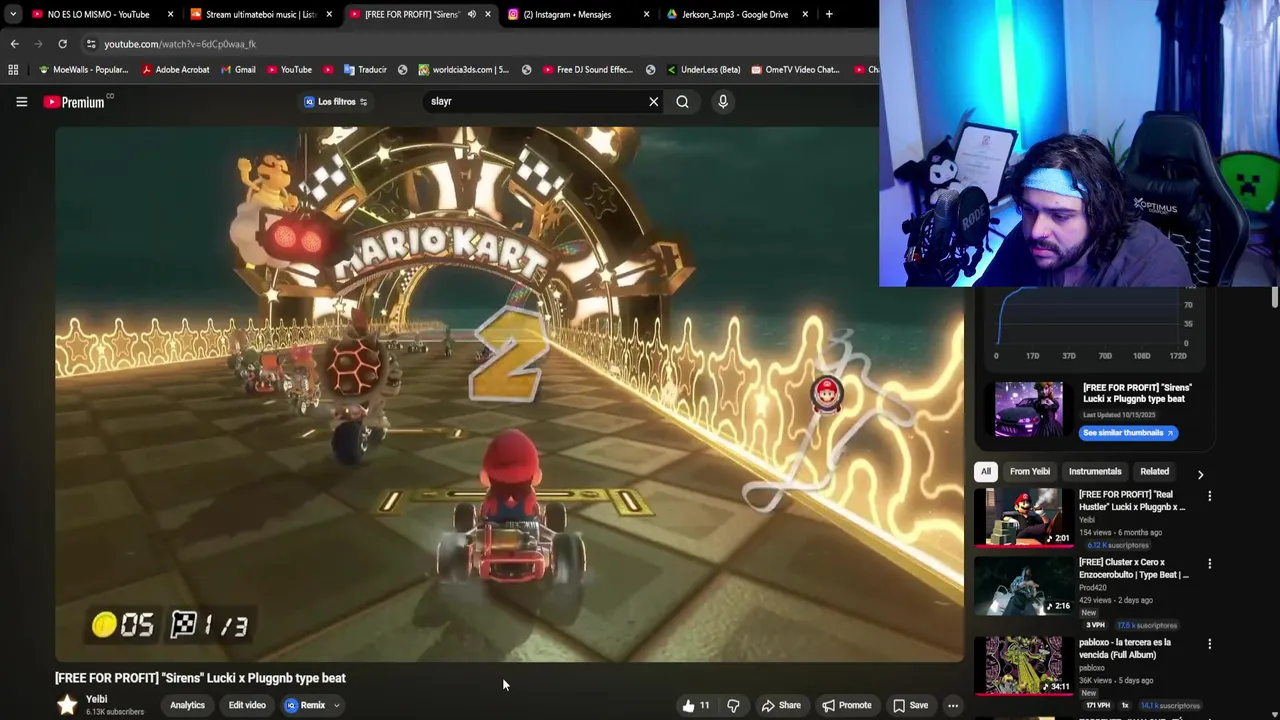Open the YouTube hamburger guide menu
The height and width of the screenshot is (720, 1280).
click(x=21, y=101)
